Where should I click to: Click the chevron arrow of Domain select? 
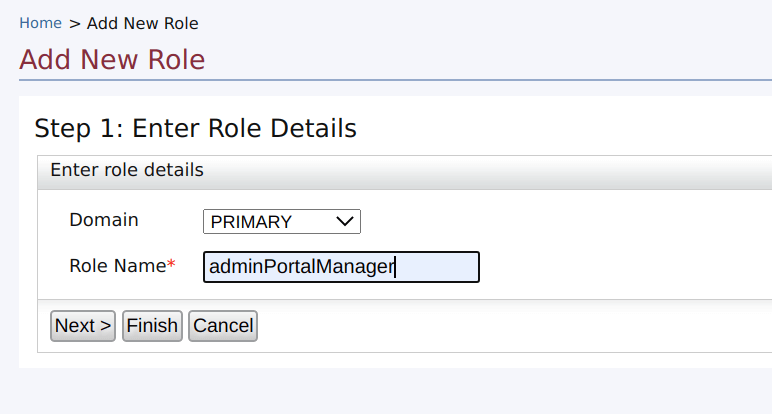click(345, 221)
